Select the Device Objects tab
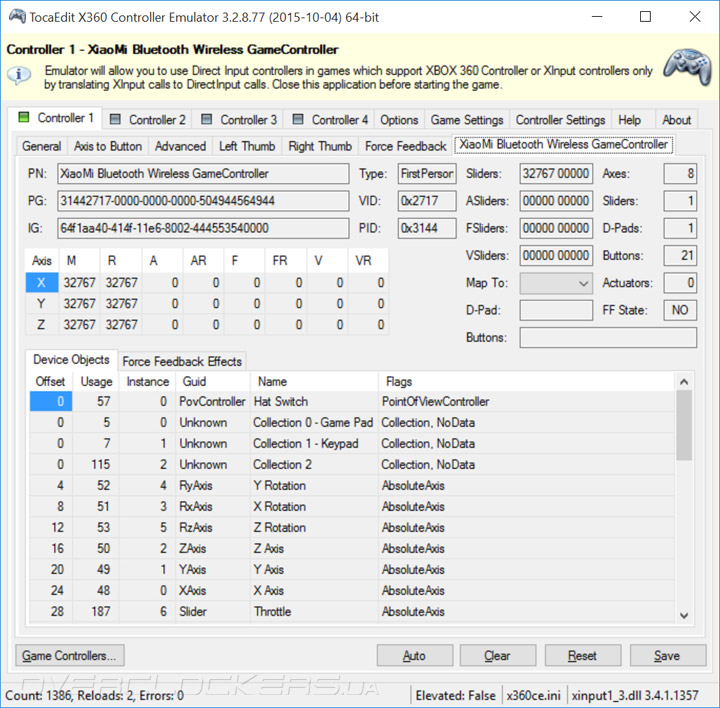 click(x=71, y=360)
